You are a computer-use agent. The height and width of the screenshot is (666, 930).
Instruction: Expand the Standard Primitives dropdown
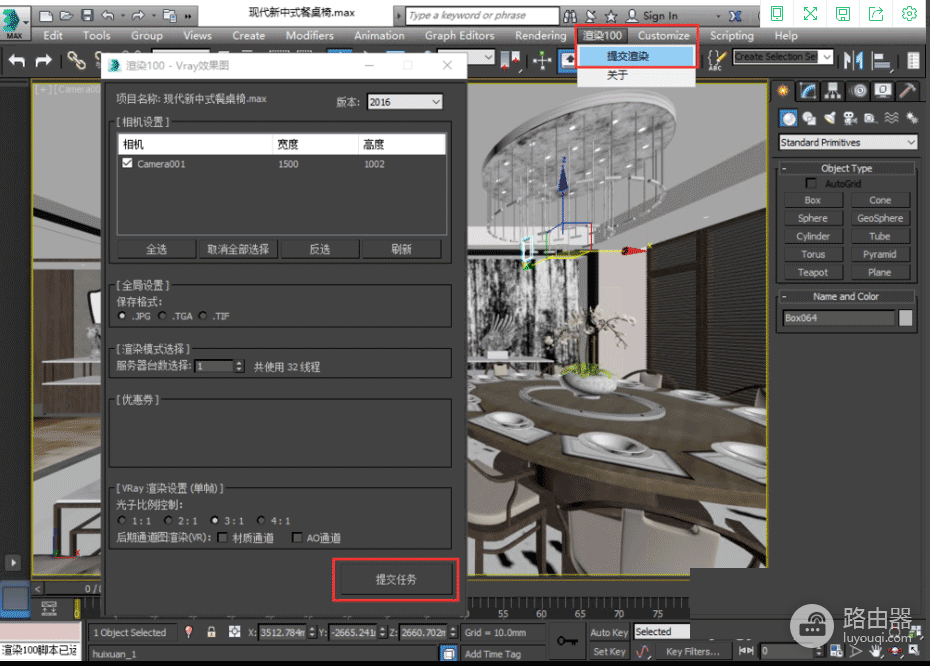pos(848,142)
